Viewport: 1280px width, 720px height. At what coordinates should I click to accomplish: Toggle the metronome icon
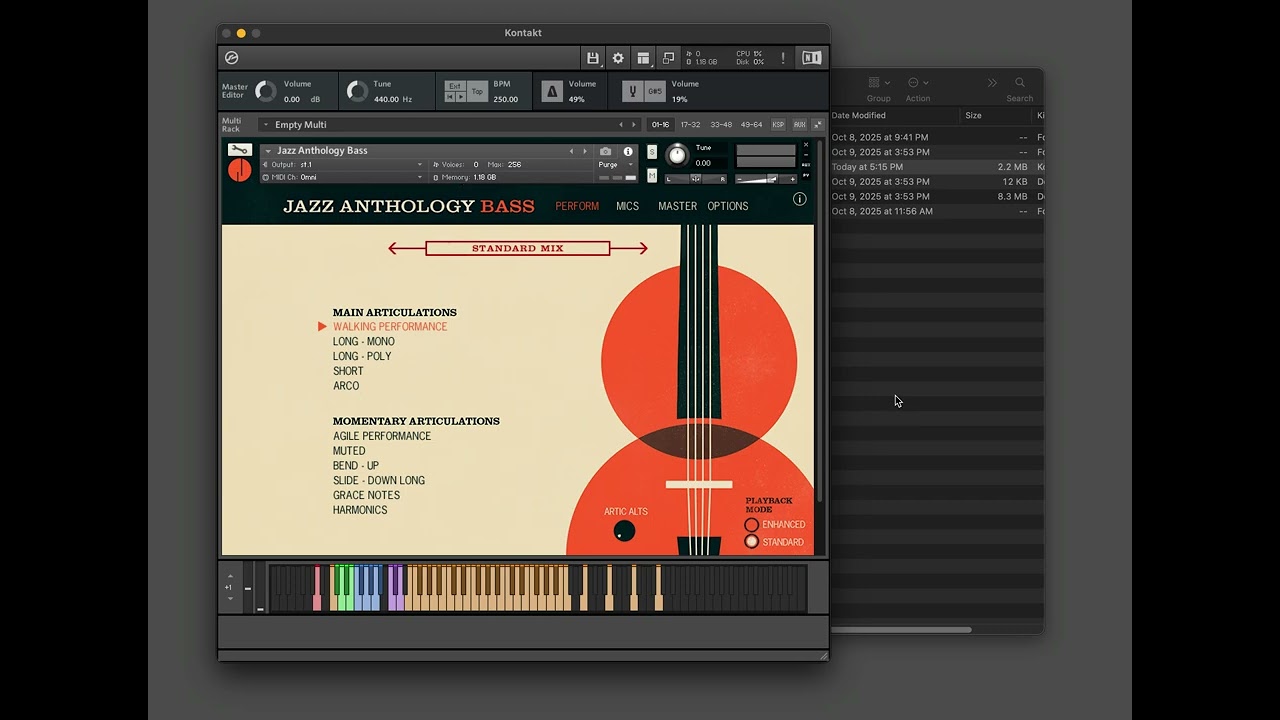click(x=551, y=92)
